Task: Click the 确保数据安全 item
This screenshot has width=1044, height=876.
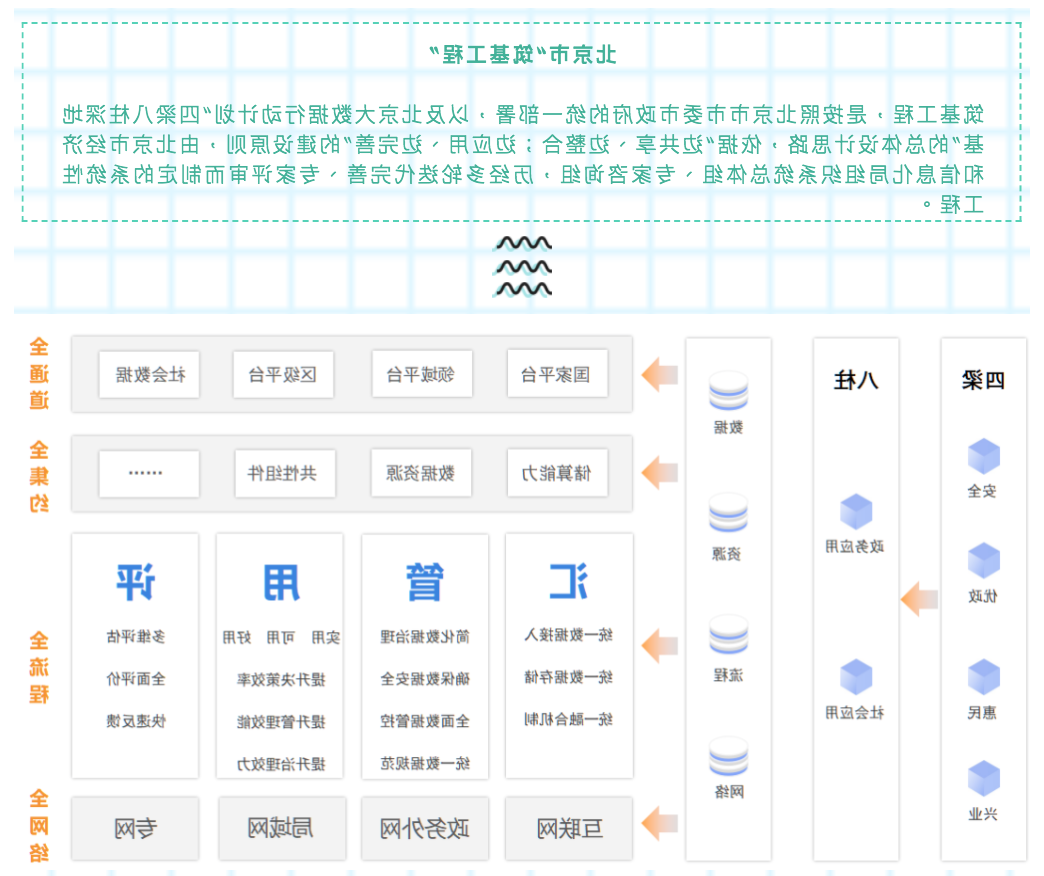Action: [425, 679]
